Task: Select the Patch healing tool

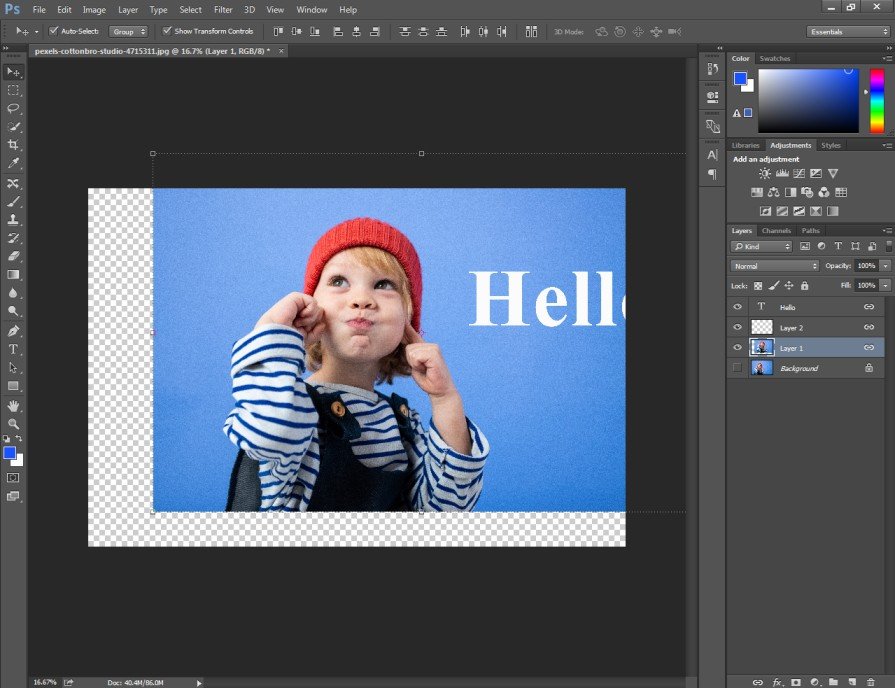Action: click(x=13, y=183)
